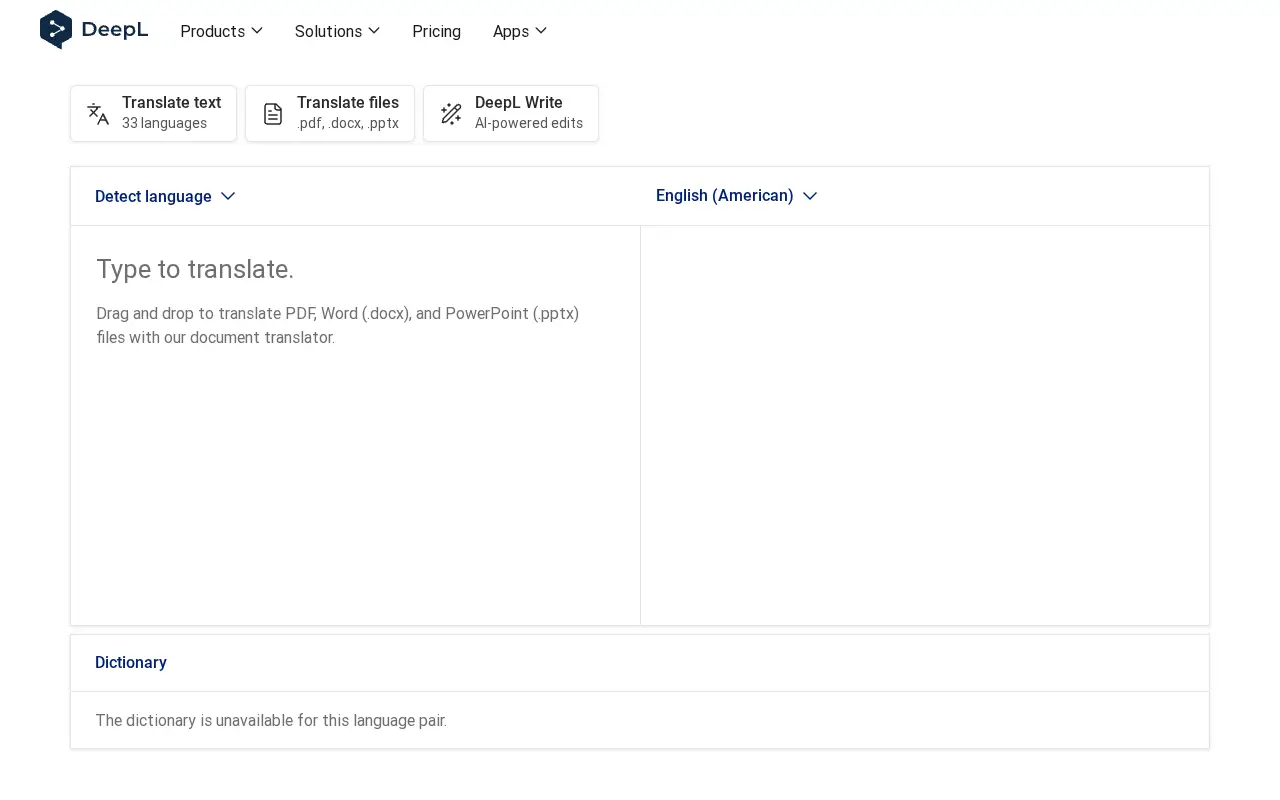Click the chevron arrow next to Solutions

(374, 31)
